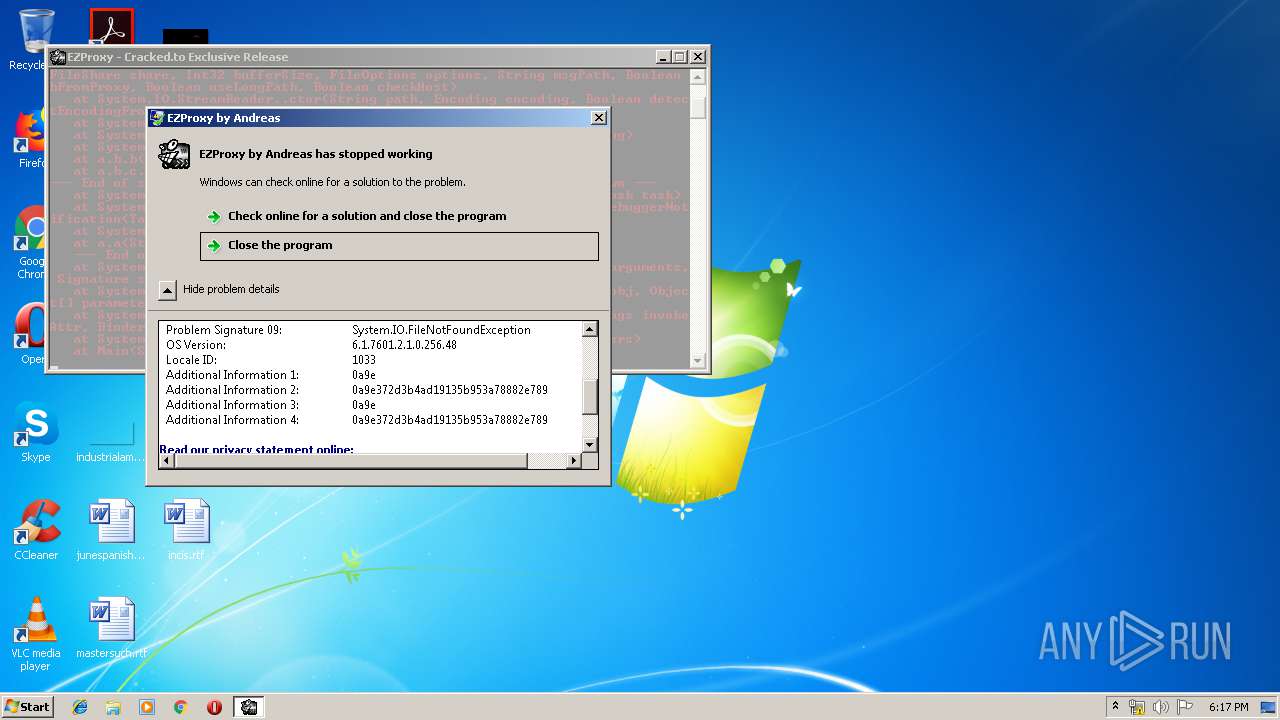This screenshot has width=1280, height=720.
Task: Open Chrome from the taskbar
Action: [x=181, y=707]
